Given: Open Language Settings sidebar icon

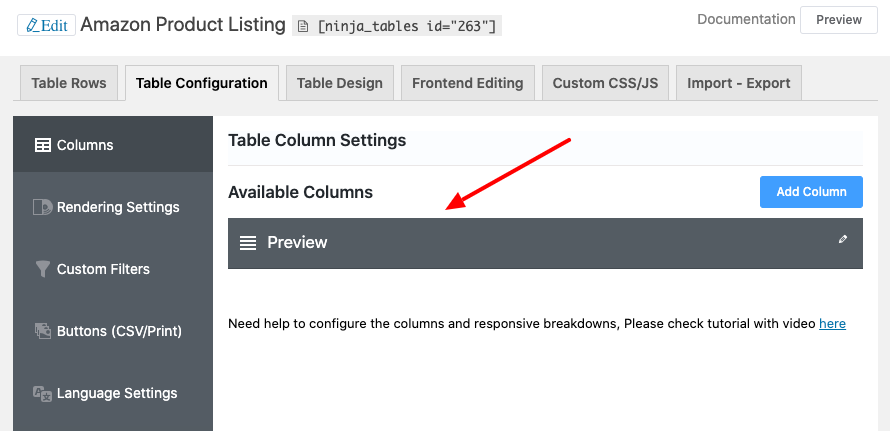Looking at the screenshot, I should 43,393.
